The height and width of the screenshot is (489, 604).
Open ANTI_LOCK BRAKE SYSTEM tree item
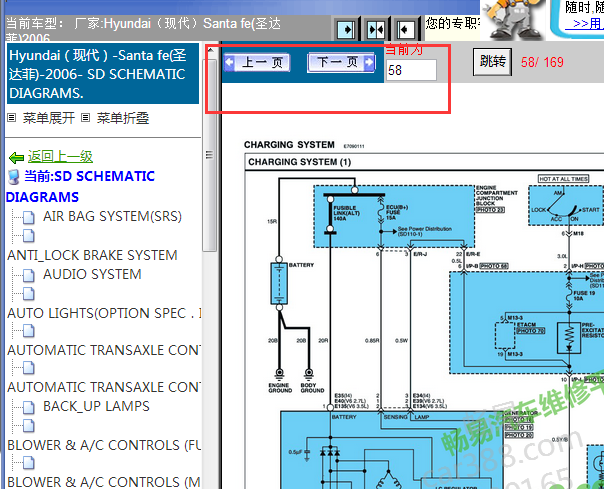pos(92,255)
